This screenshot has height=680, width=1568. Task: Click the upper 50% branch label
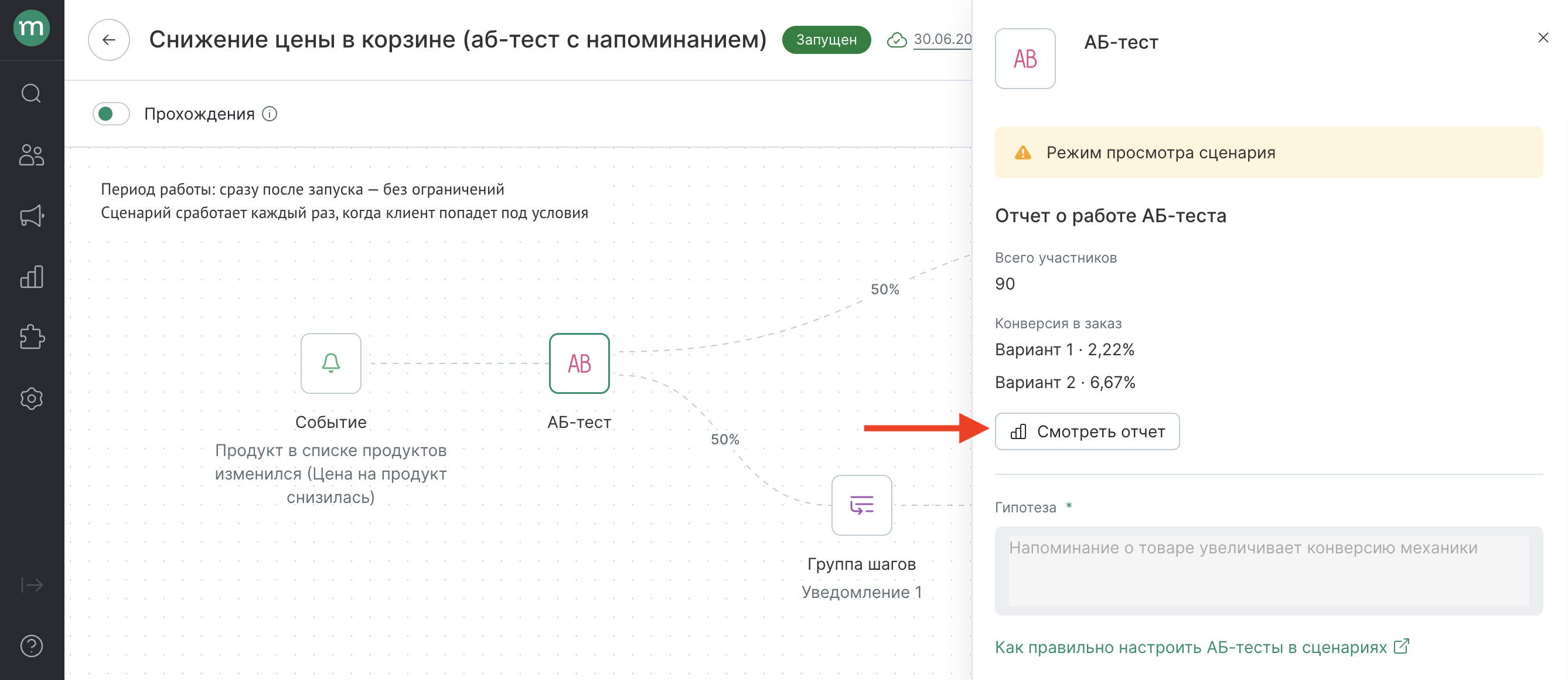point(885,289)
